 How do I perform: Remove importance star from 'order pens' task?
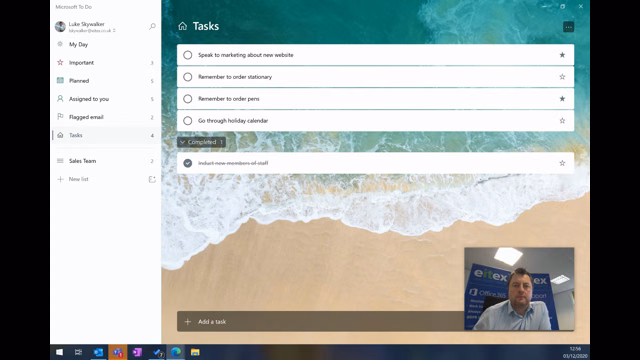pyautogui.click(x=562, y=99)
